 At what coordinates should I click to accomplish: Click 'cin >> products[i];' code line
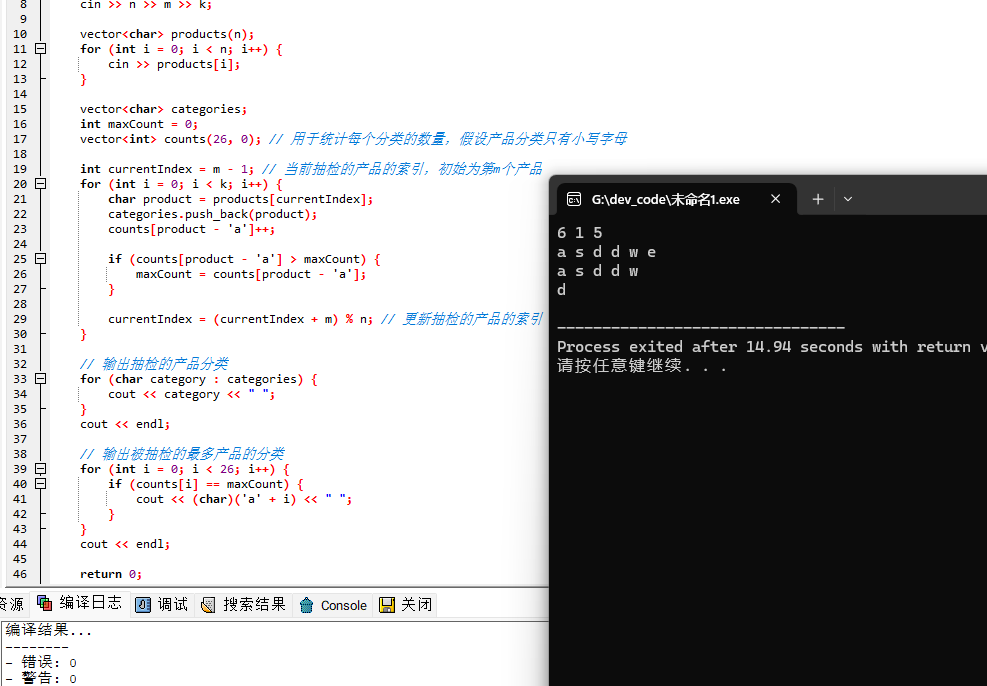tap(174, 64)
